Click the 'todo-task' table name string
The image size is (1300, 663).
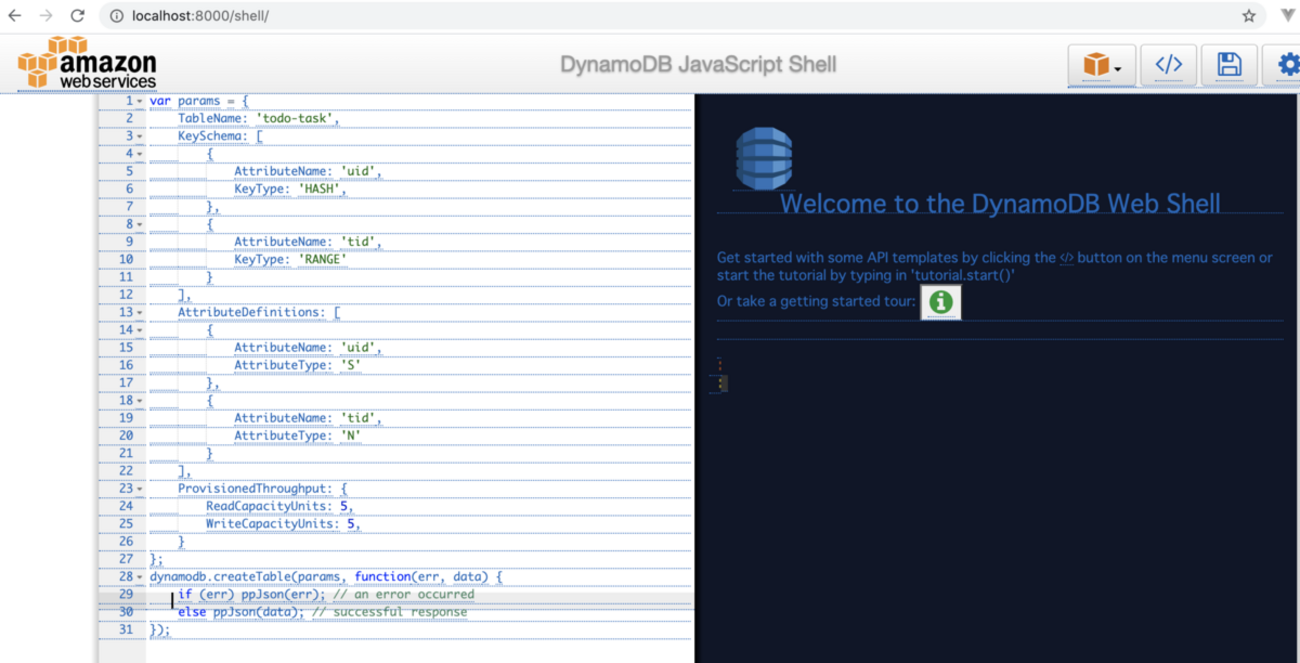pyautogui.click(x=295, y=119)
